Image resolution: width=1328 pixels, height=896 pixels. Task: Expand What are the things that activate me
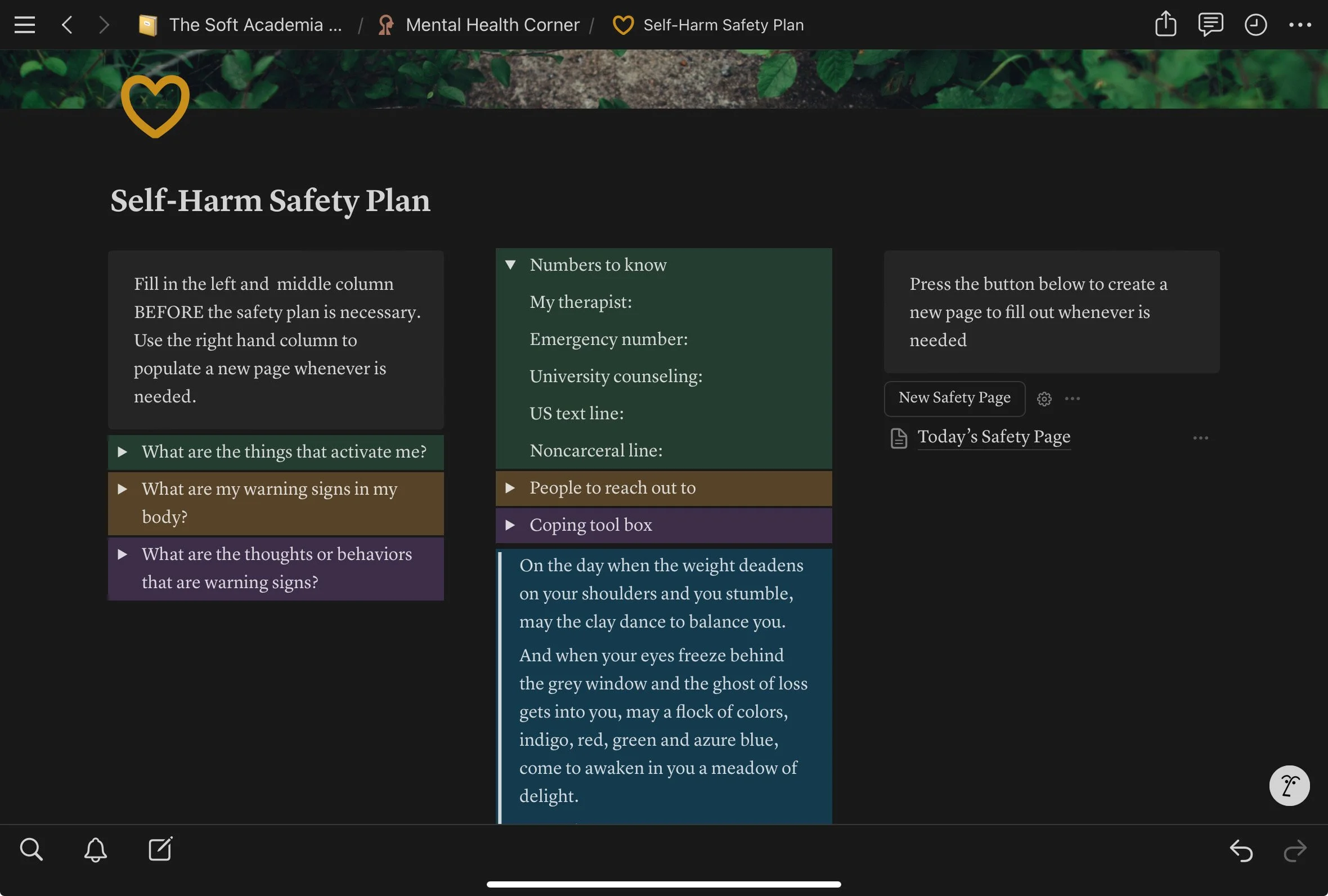[x=122, y=451]
